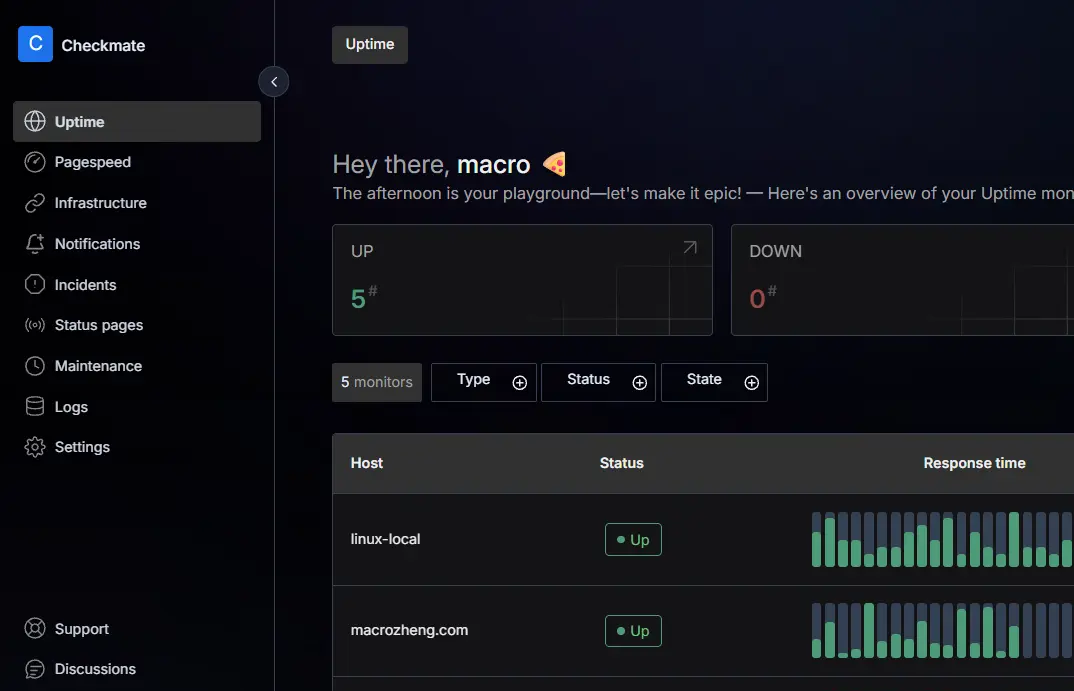Click the arrow on the UP card
Screen dimensions: 1074x691
(690, 248)
